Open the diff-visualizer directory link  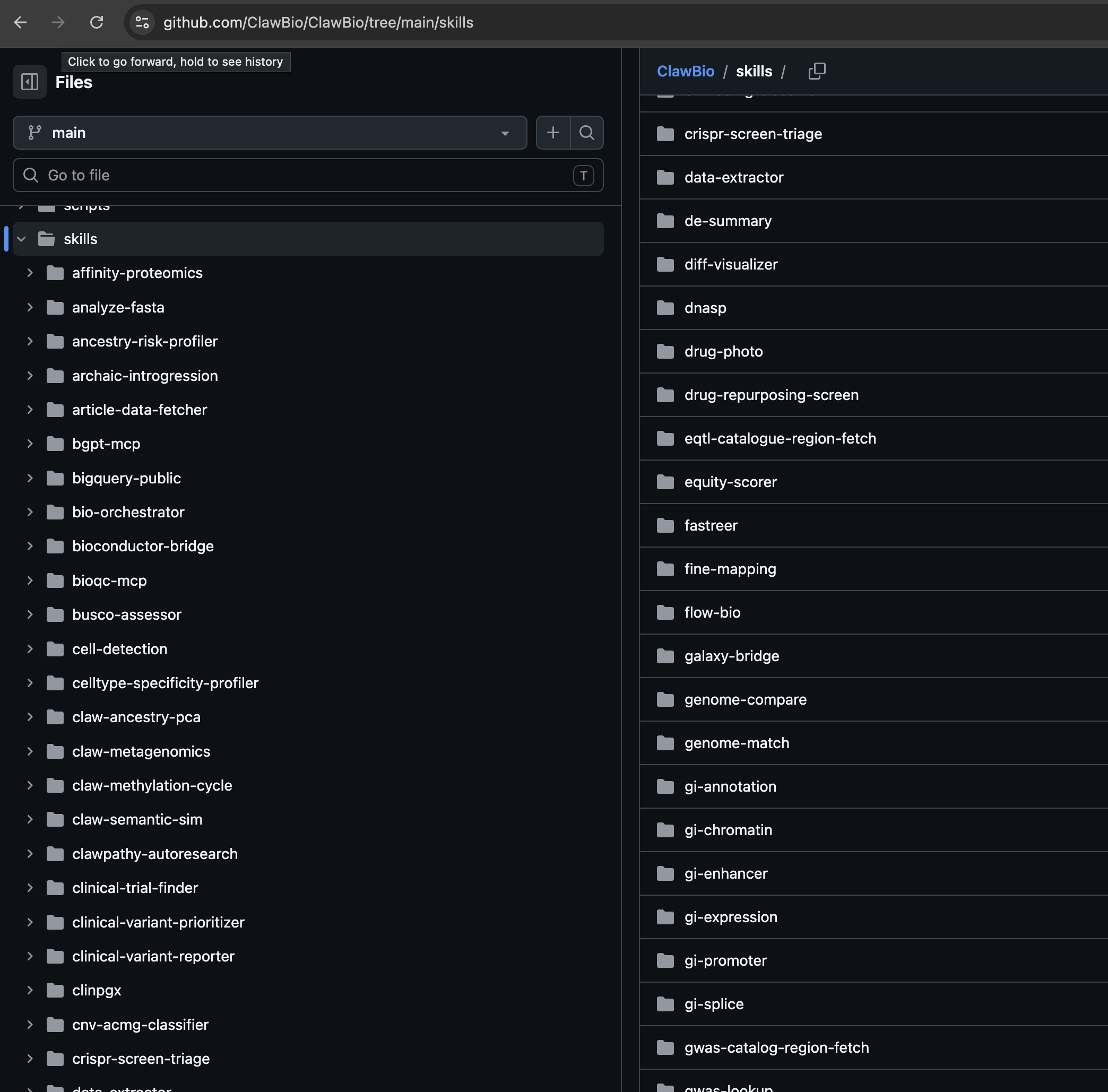click(x=731, y=264)
